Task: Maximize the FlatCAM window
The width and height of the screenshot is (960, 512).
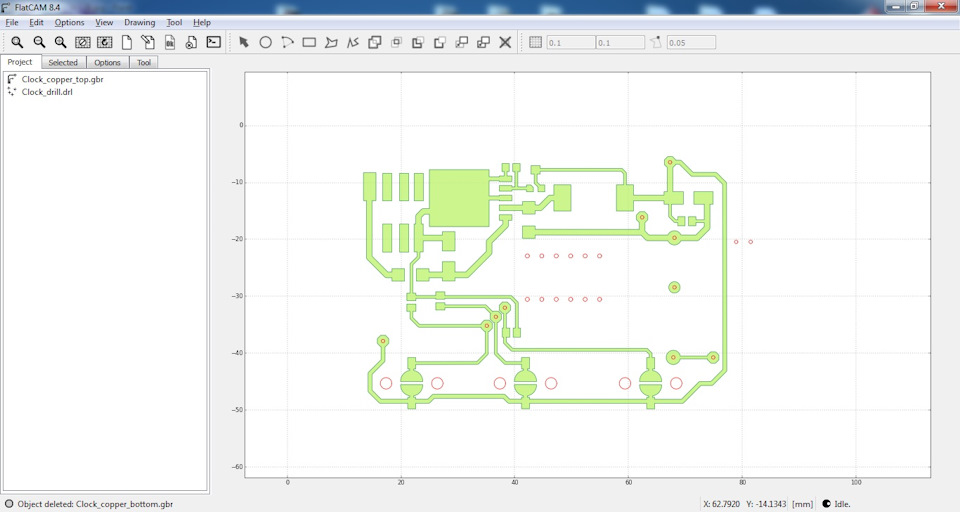Action: (x=914, y=6)
